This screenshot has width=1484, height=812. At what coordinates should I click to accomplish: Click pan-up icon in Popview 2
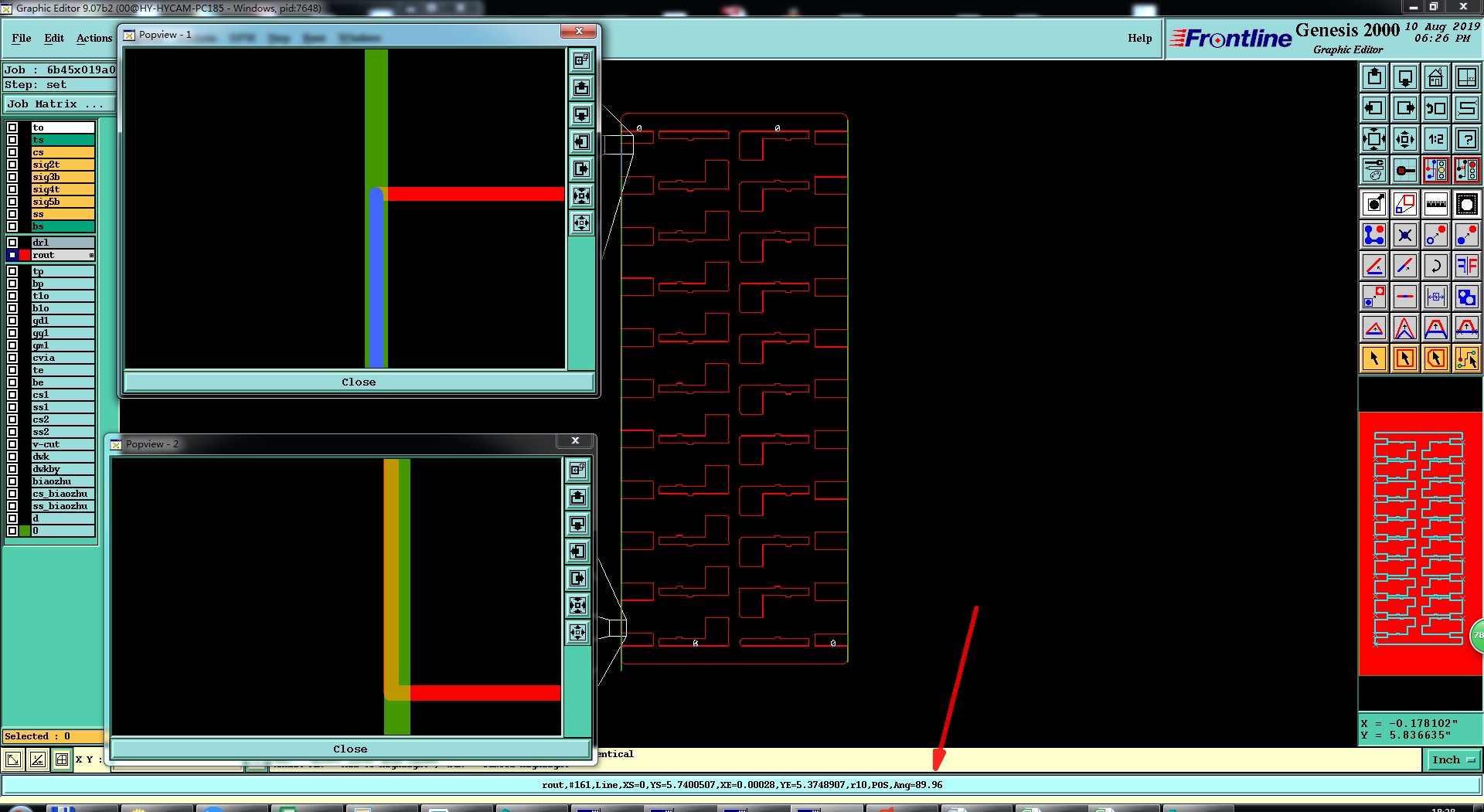click(578, 498)
